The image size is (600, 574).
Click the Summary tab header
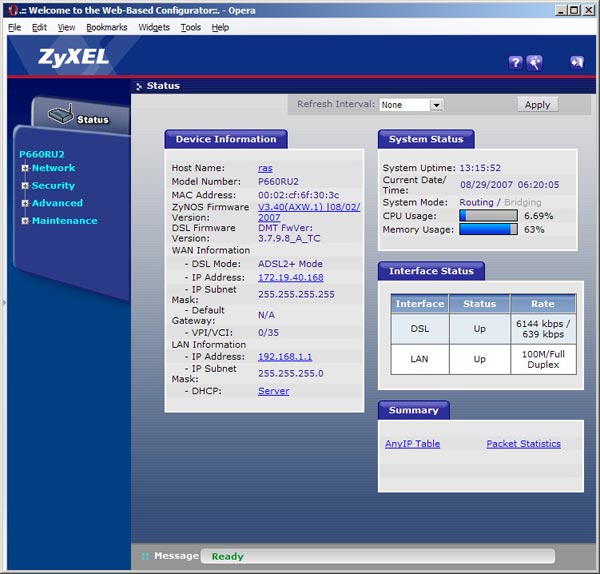[x=414, y=410]
